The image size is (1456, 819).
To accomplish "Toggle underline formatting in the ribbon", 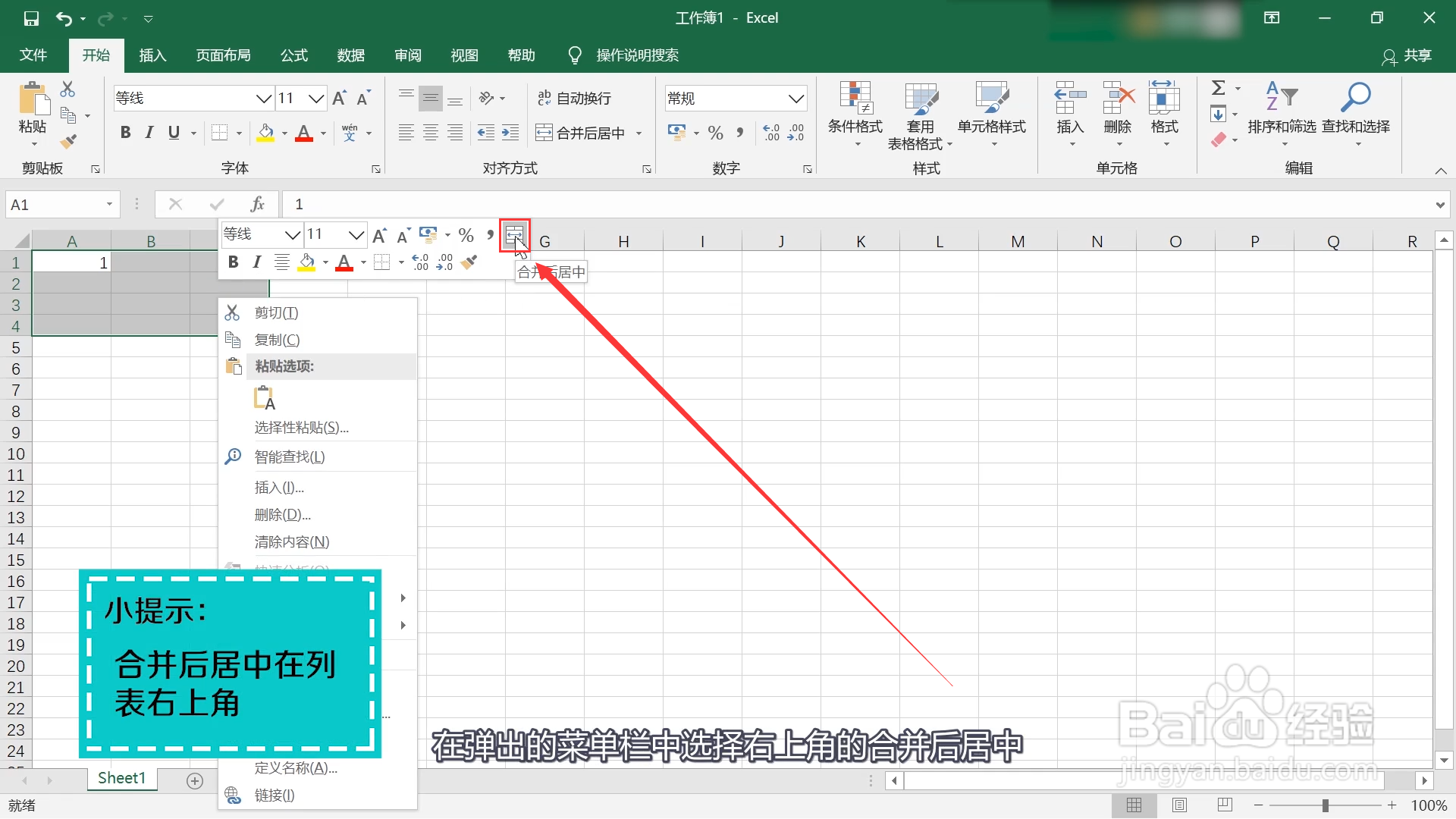I will (173, 132).
